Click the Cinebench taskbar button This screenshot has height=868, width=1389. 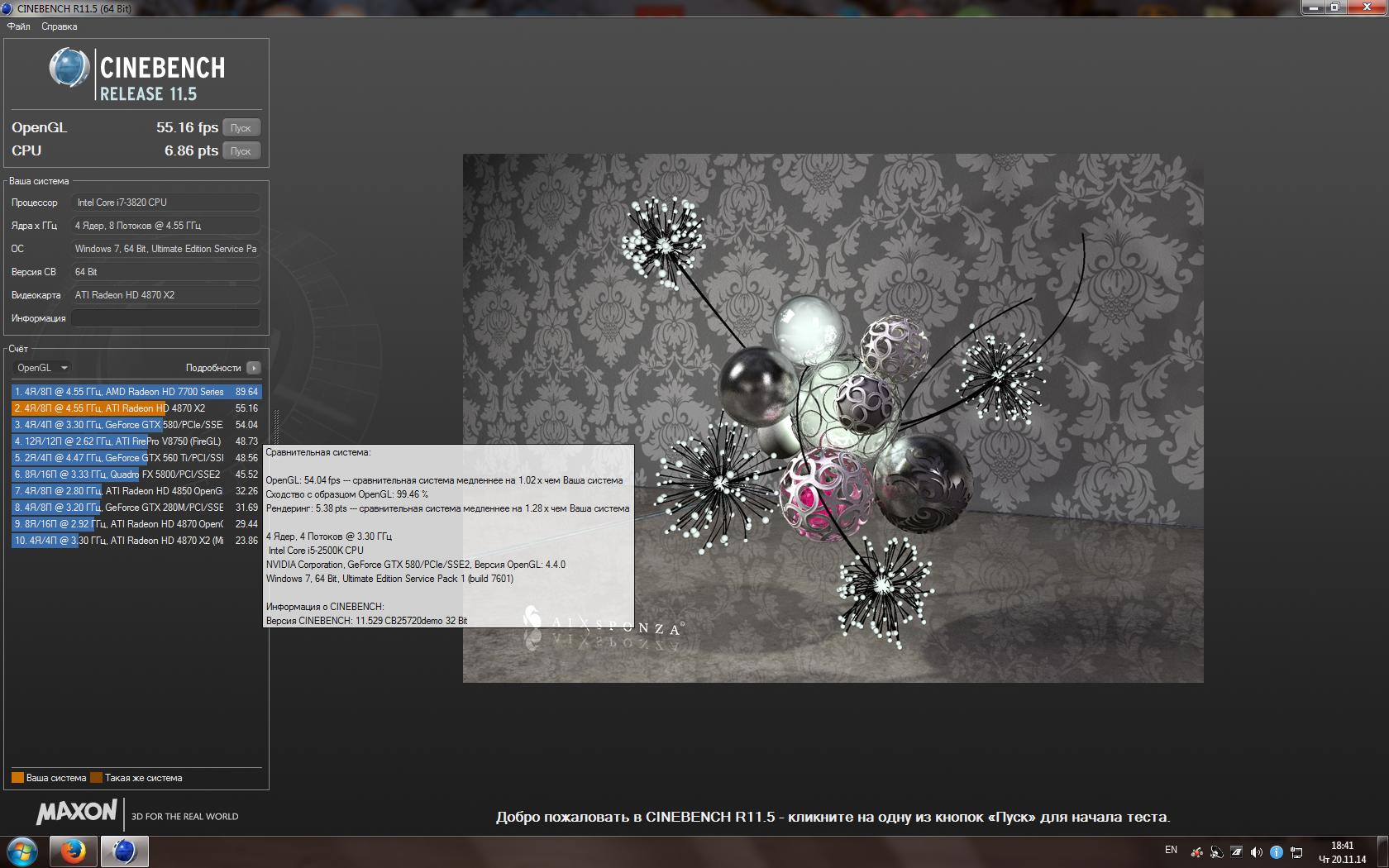point(124,851)
